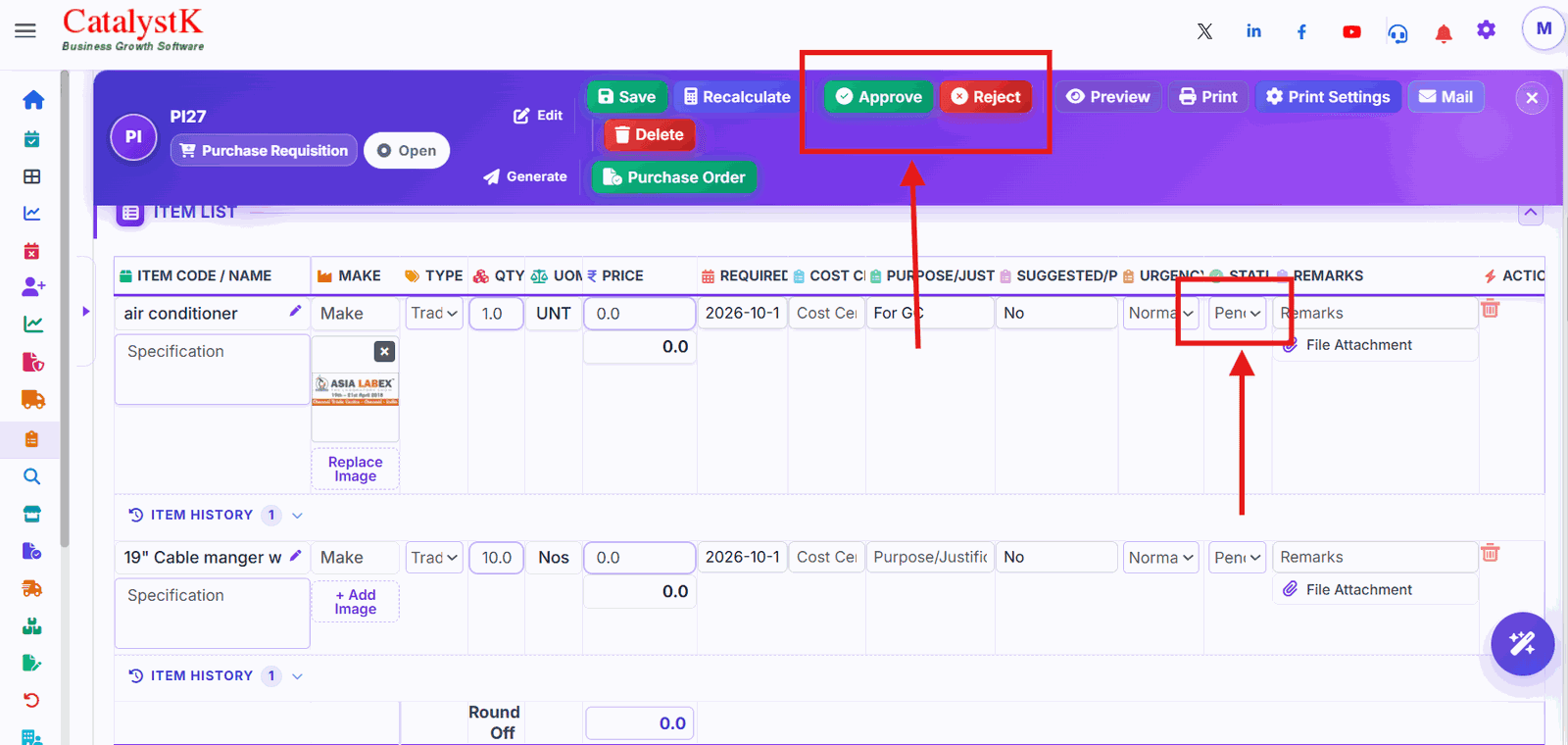Image resolution: width=1568 pixels, height=745 pixels.
Task: Generate a Purchase Order
Action: tap(674, 177)
